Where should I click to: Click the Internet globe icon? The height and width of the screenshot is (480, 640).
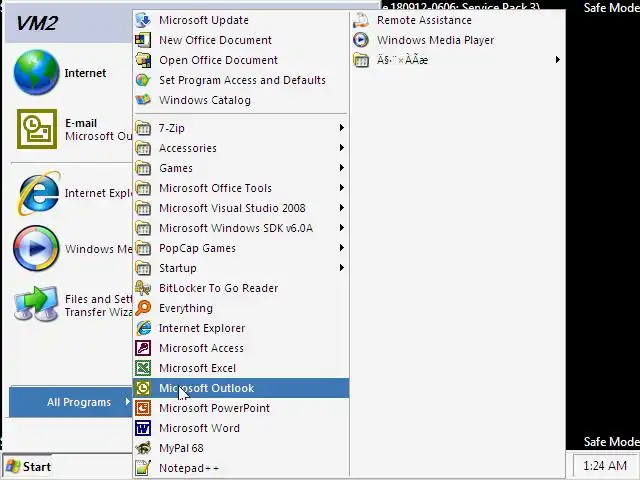36,72
